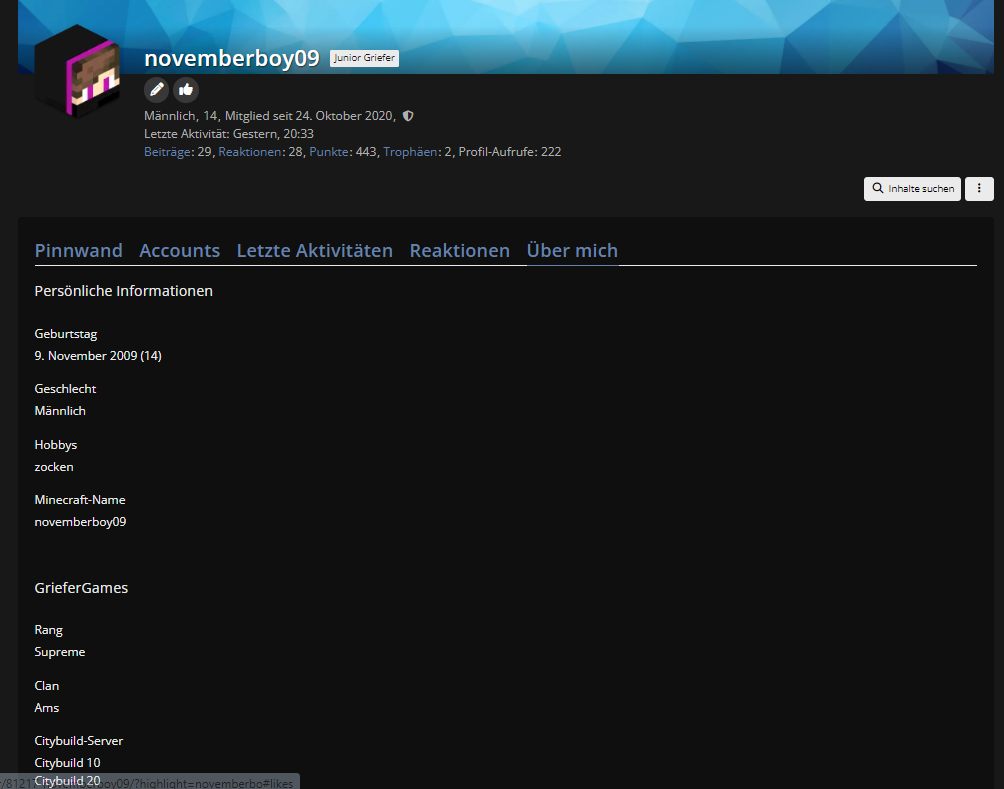Click the novemberboy09 username heading

coord(232,58)
